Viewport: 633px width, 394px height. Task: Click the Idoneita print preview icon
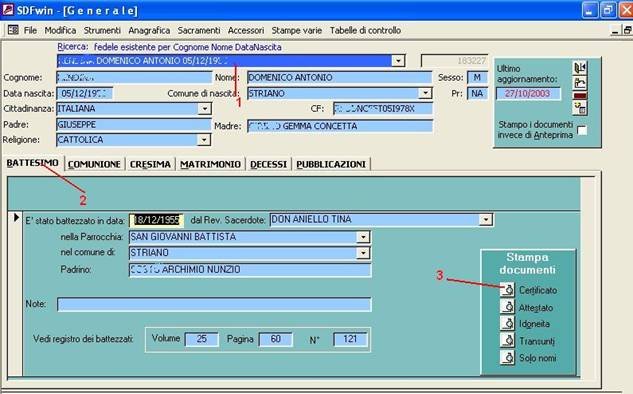click(507, 323)
